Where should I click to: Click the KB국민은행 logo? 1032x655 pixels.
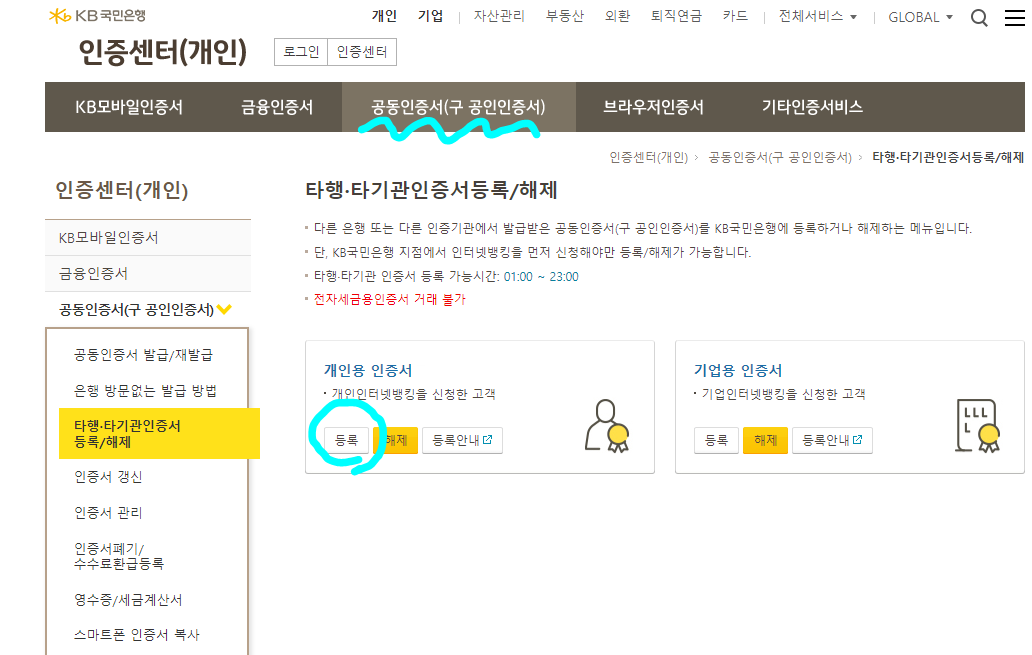(x=97, y=15)
